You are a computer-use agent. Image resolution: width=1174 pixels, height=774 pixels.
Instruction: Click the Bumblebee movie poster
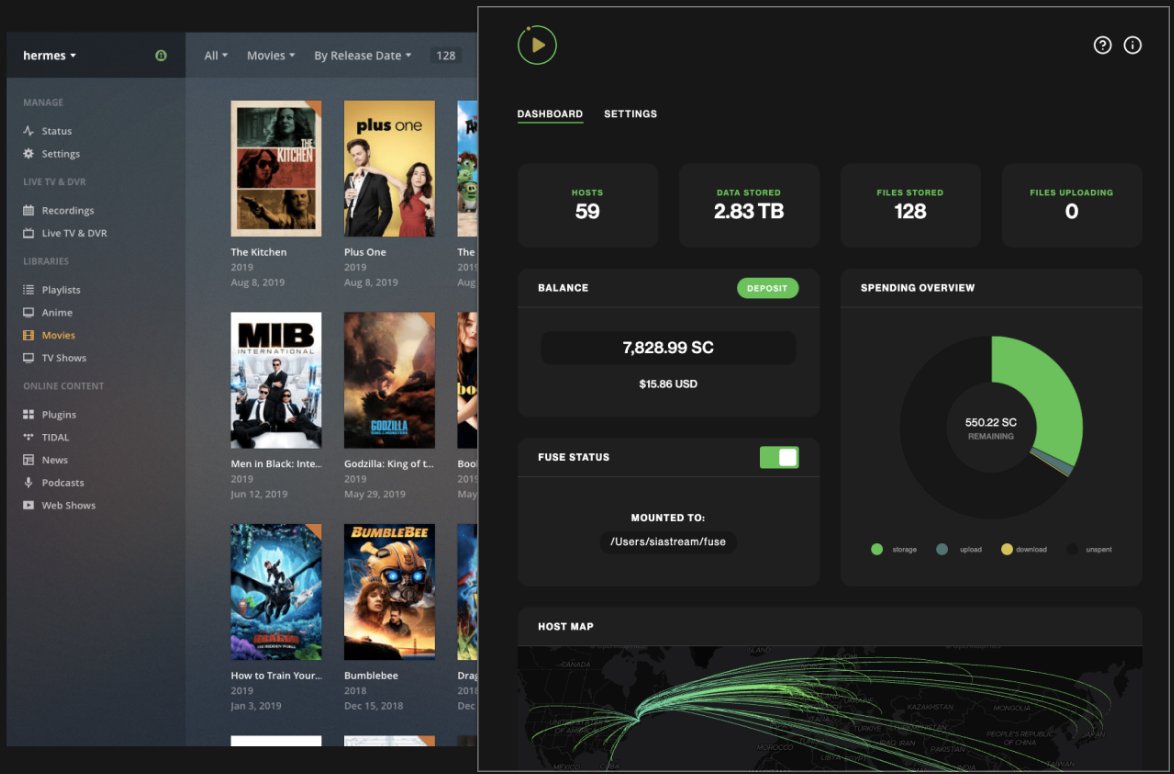point(389,592)
